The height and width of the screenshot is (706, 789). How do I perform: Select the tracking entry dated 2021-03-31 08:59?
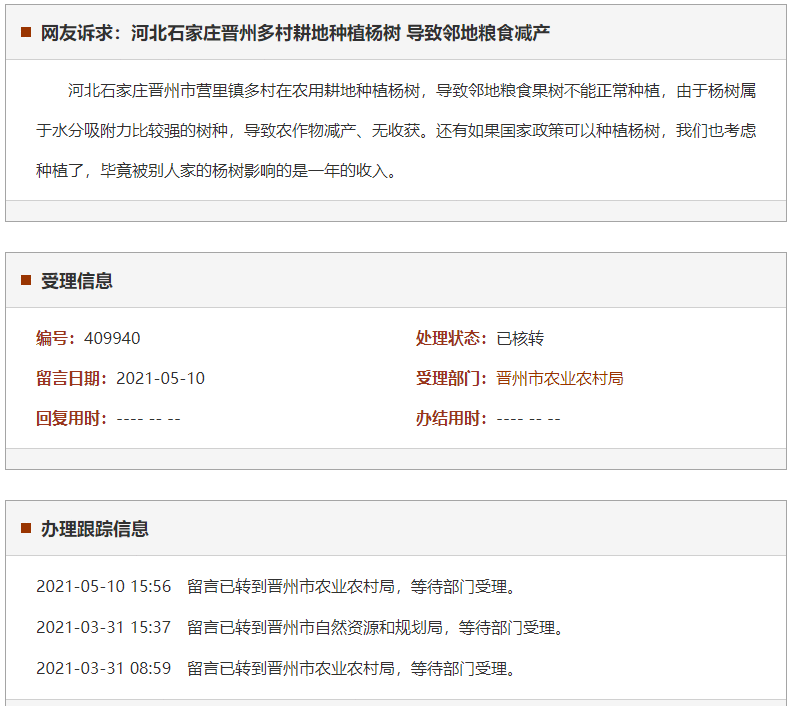pyautogui.click(x=276, y=668)
